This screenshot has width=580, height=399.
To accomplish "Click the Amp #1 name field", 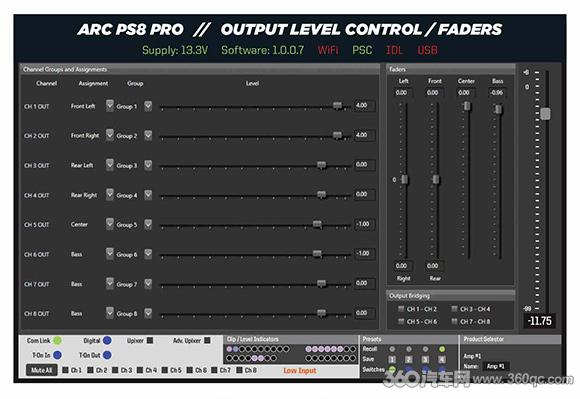I will coord(495,366).
